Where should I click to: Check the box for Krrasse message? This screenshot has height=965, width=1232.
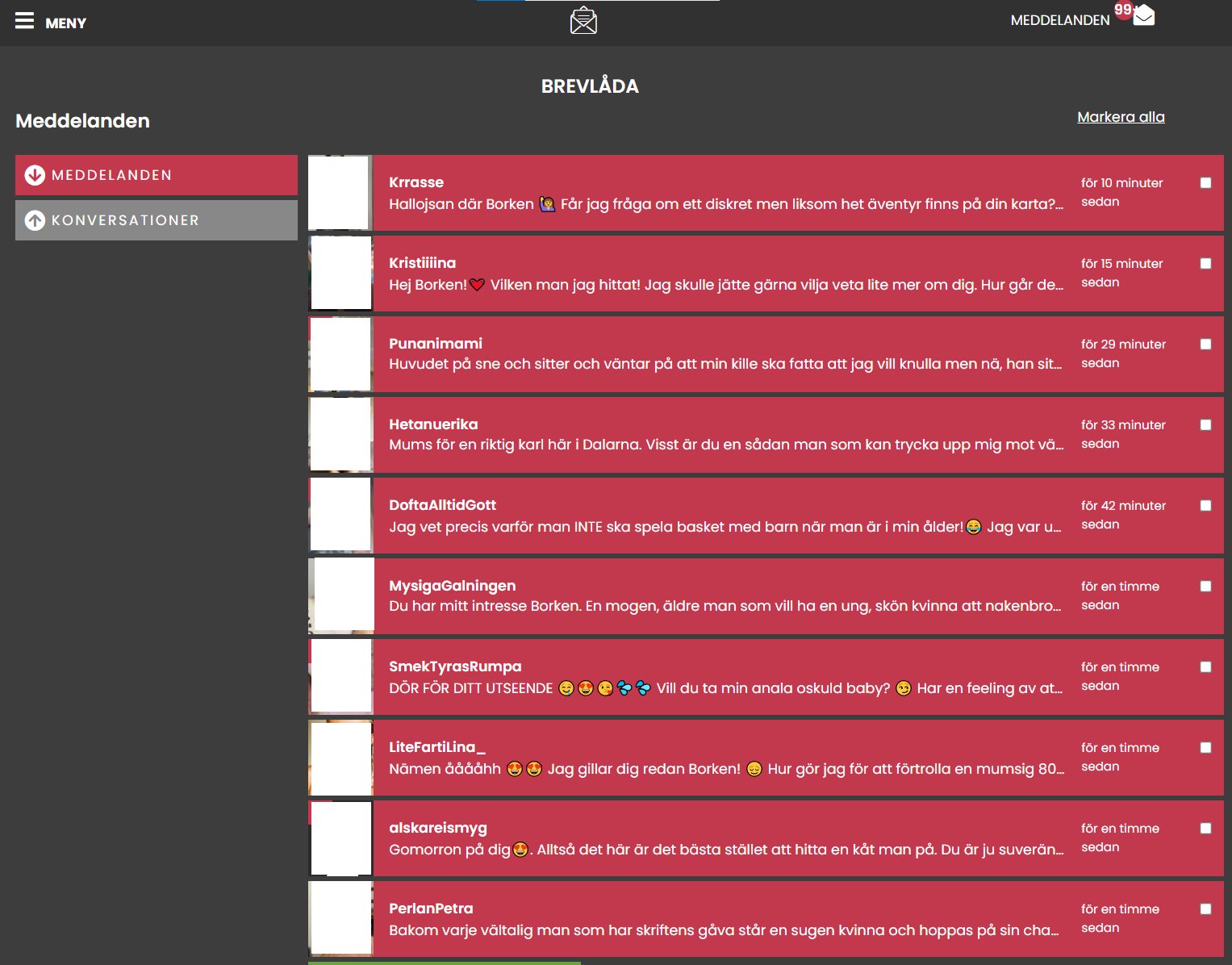point(1205,183)
